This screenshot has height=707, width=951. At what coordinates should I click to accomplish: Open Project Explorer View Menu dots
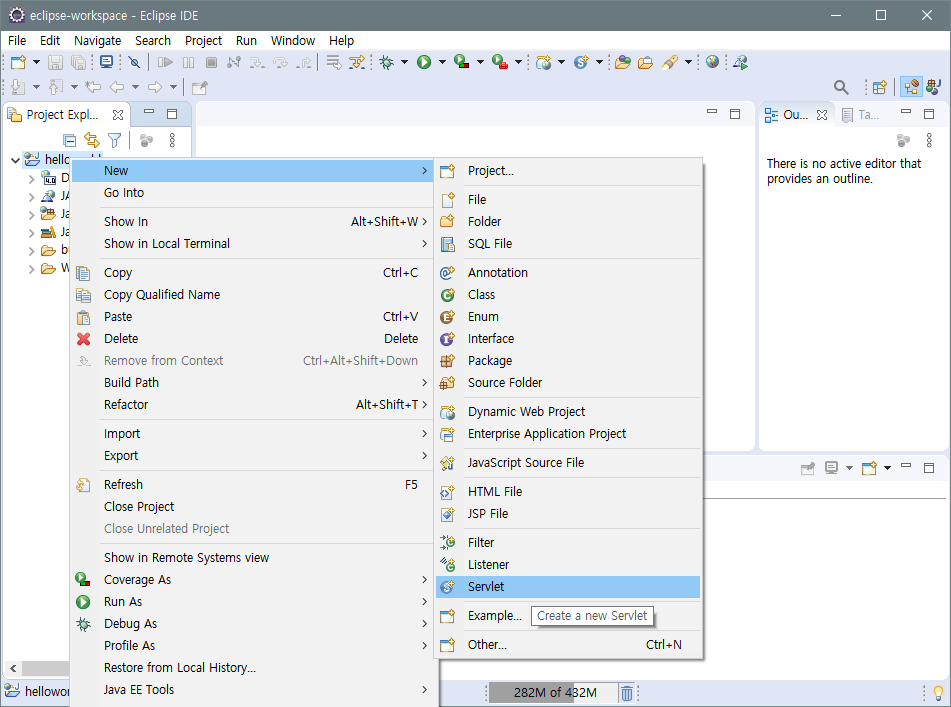pos(172,141)
